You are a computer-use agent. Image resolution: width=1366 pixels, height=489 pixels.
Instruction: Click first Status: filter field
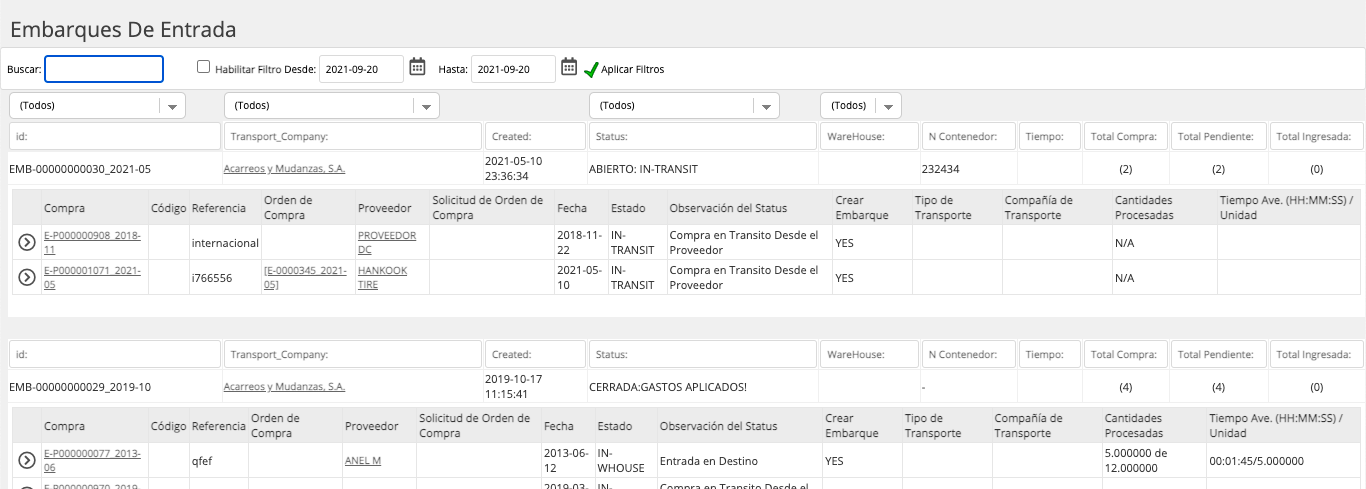pos(703,136)
